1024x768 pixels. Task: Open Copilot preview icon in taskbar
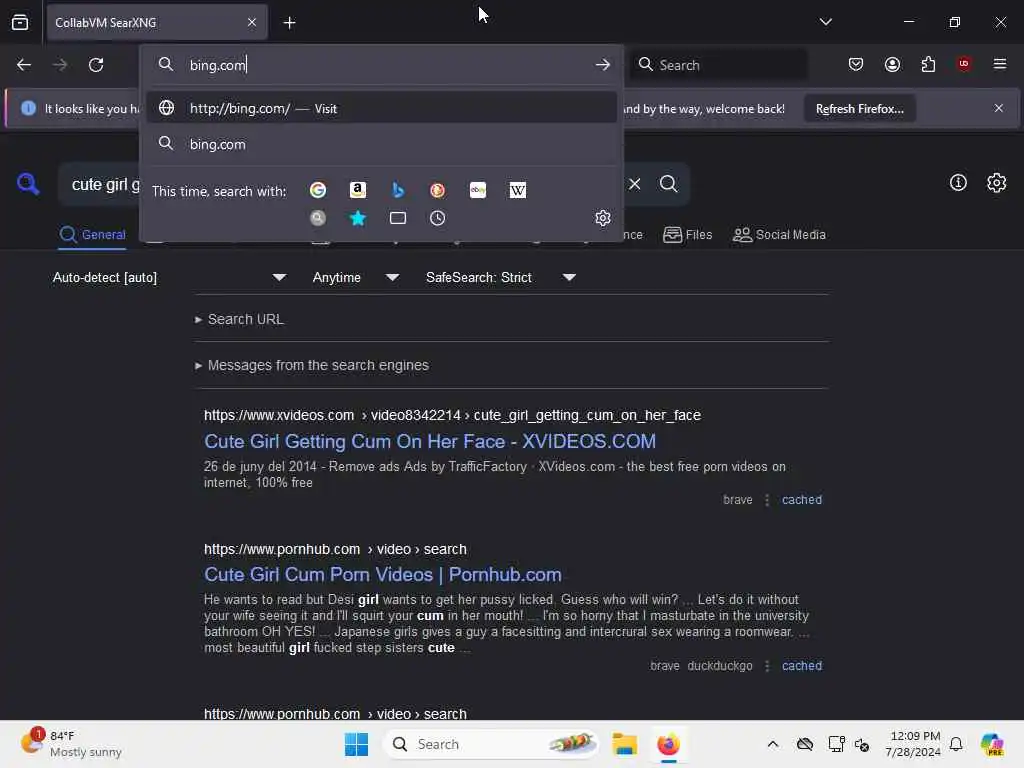pos(991,744)
